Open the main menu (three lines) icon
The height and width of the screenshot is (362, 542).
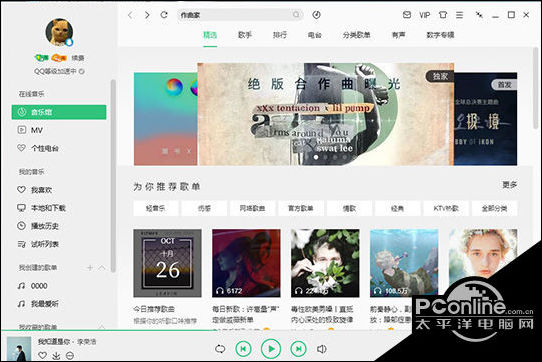point(459,15)
